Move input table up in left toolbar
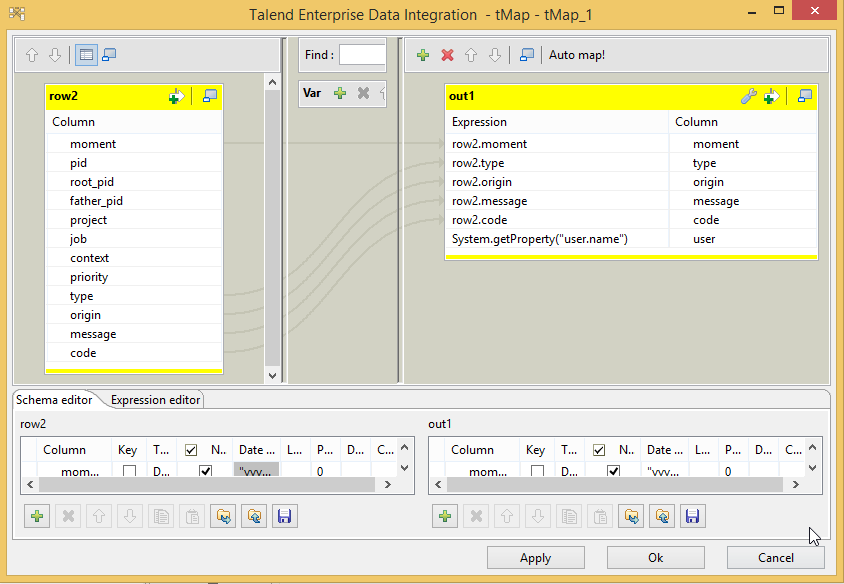The width and height of the screenshot is (844, 584). pos(32,55)
